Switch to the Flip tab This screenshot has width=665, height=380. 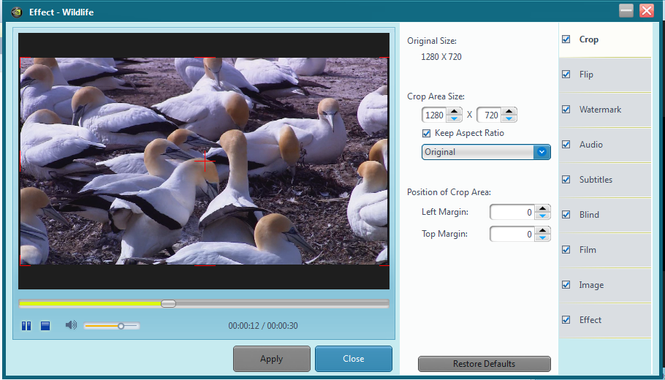(x=605, y=75)
